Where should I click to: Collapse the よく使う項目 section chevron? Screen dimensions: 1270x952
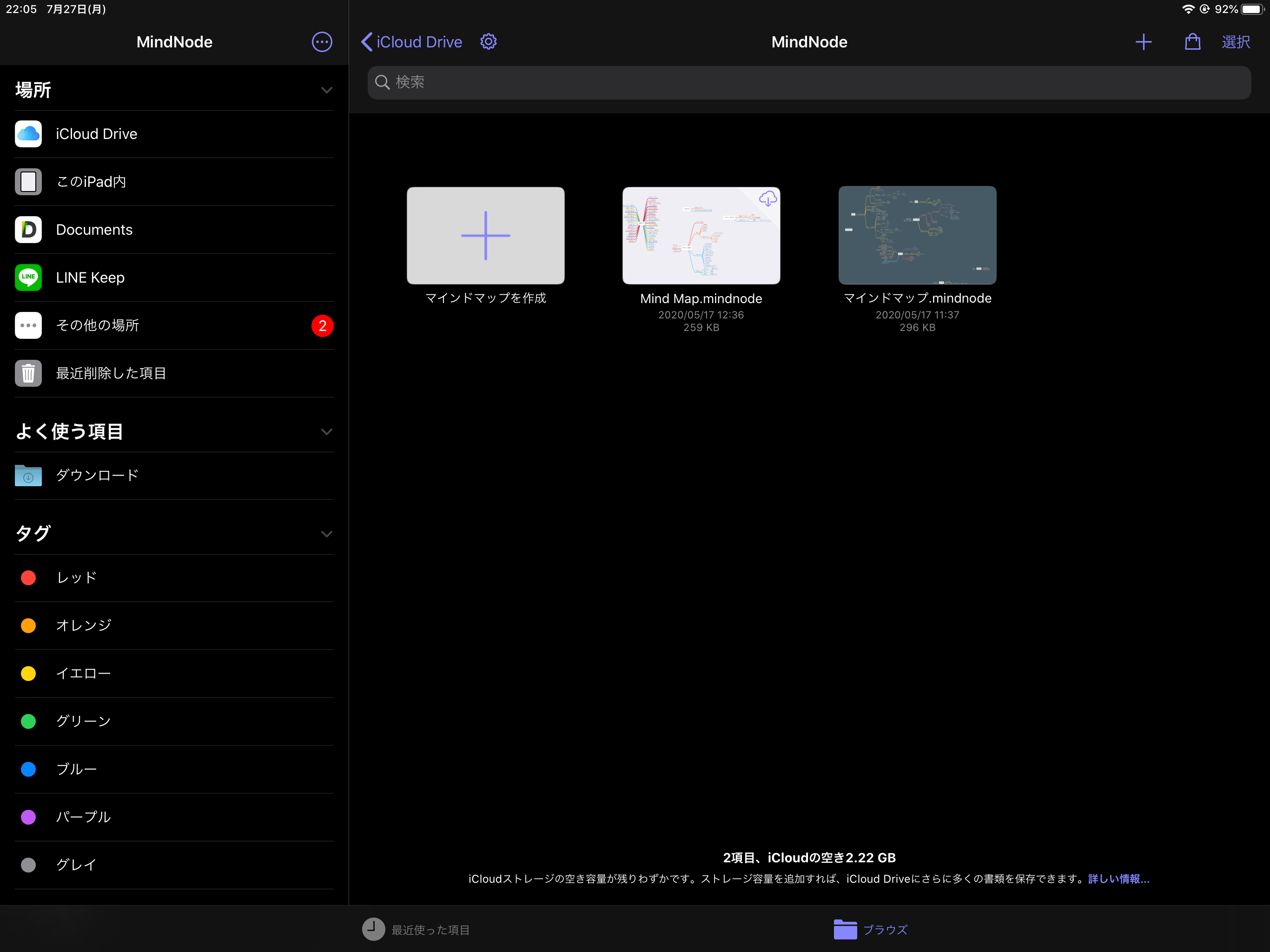[x=327, y=432]
